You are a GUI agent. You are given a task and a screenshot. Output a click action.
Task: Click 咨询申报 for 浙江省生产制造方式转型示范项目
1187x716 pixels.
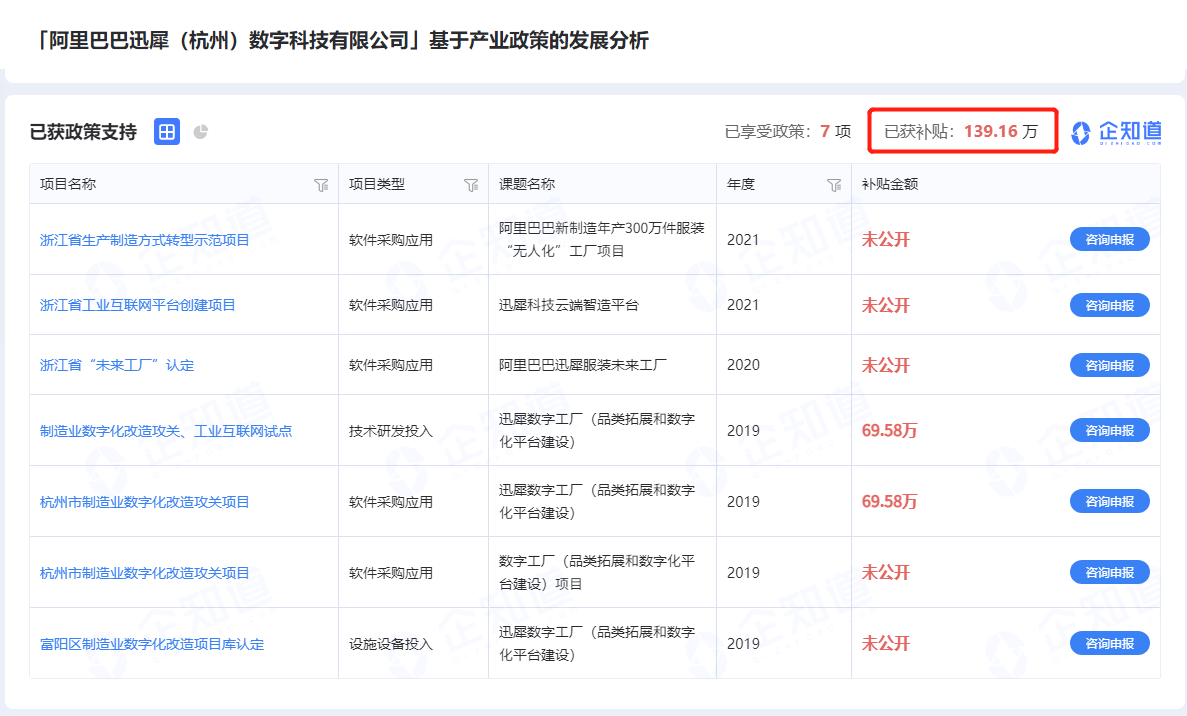1110,239
